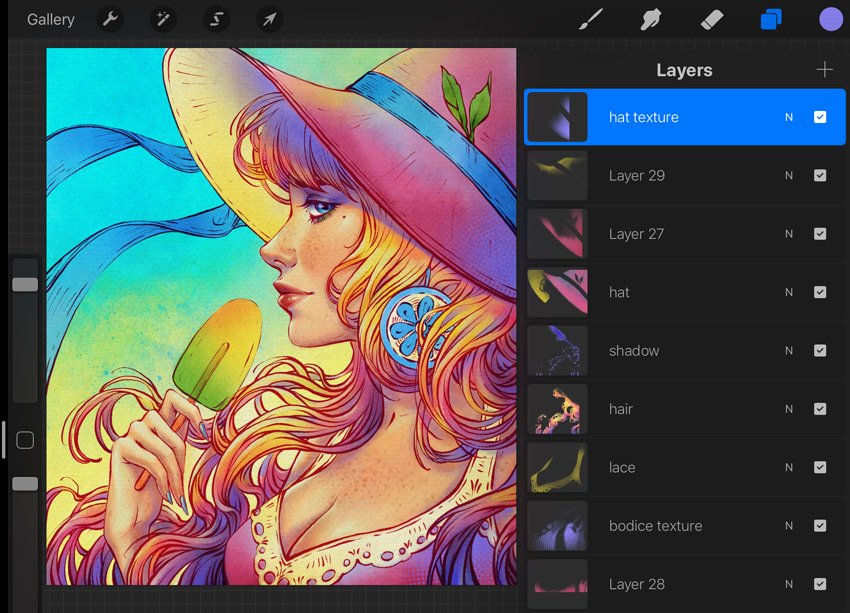This screenshot has height=613, width=850.
Task: Activate the Selection tool
Action: tap(216, 20)
